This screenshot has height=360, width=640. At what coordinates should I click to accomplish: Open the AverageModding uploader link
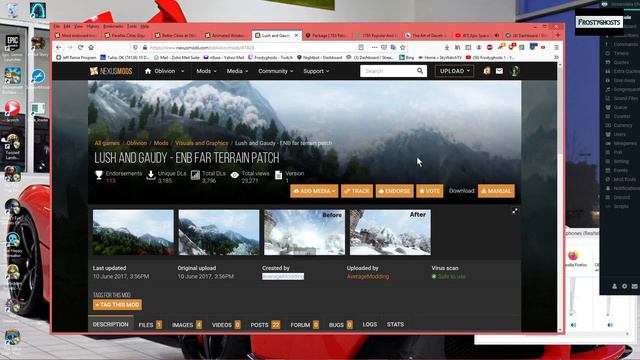(x=368, y=276)
